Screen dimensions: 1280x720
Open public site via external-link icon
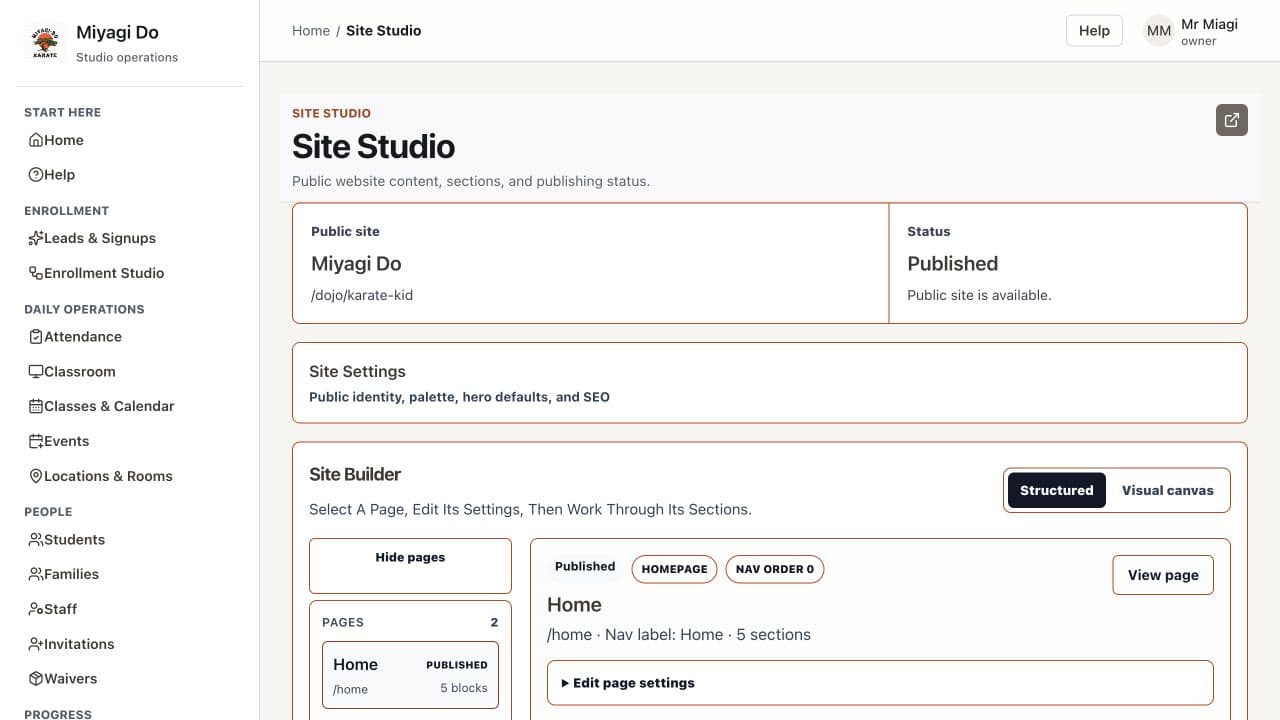pos(1232,120)
